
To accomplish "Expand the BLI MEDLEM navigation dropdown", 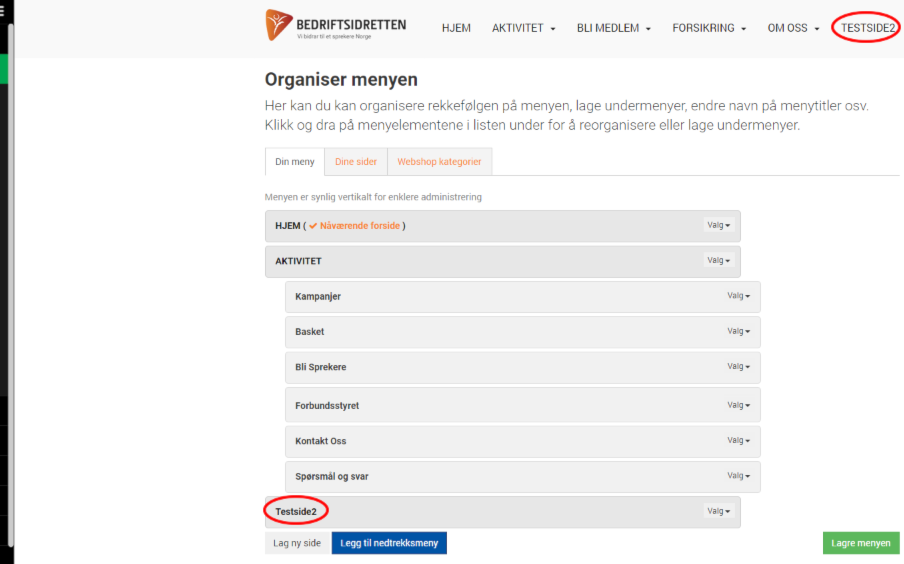I will pyautogui.click(x=613, y=28).
